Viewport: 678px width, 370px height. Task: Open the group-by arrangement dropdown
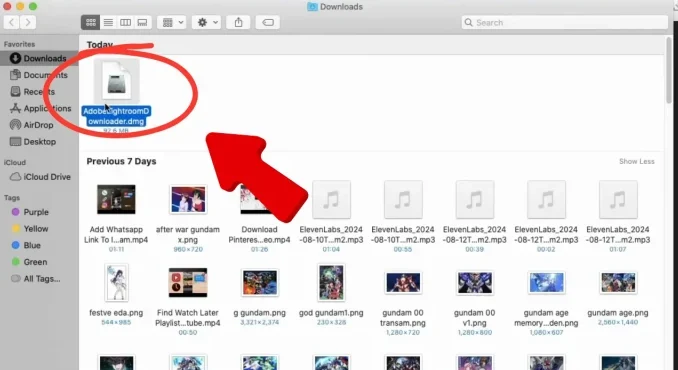coord(172,22)
